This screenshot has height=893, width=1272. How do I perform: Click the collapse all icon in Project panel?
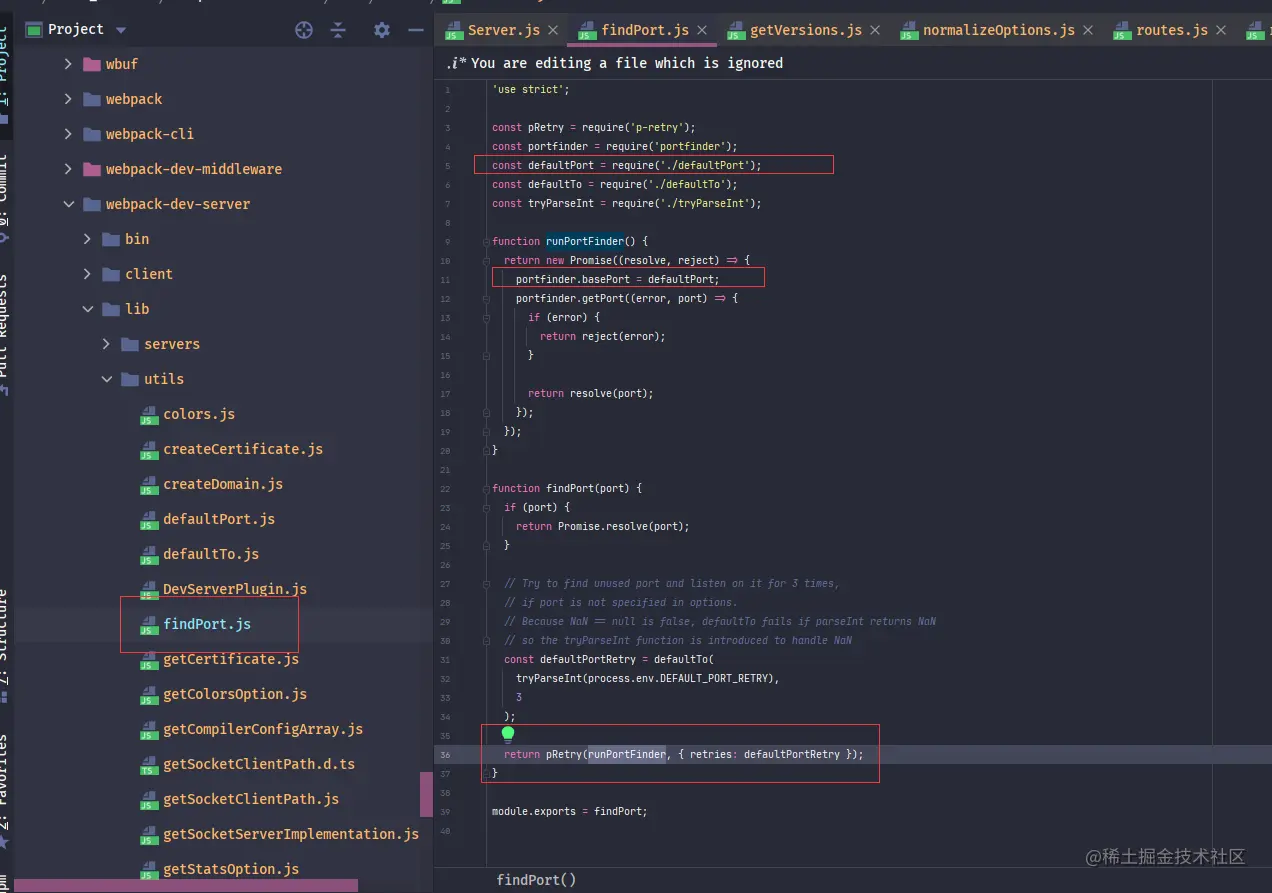tap(338, 30)
